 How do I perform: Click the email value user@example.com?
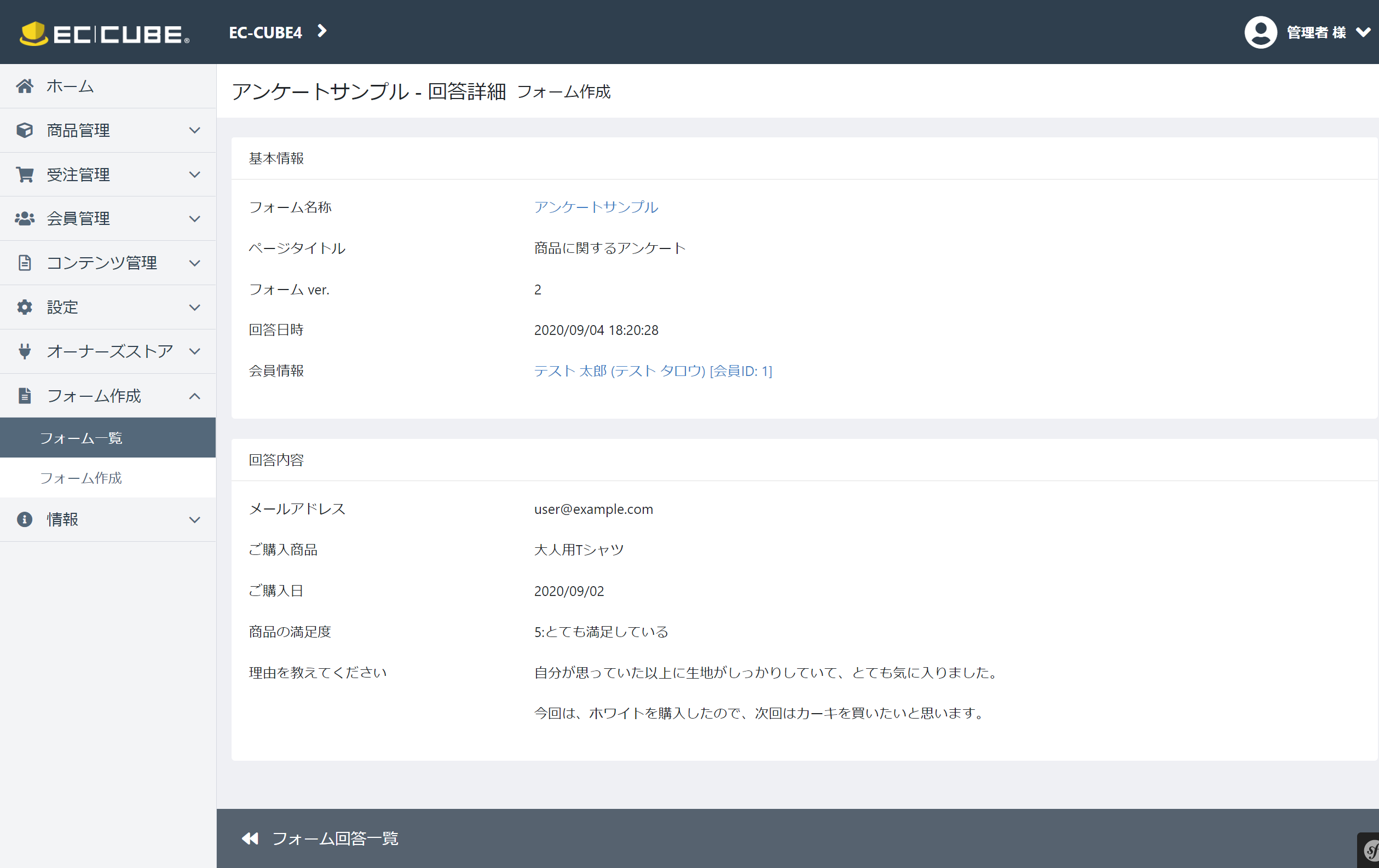[593, 509]
